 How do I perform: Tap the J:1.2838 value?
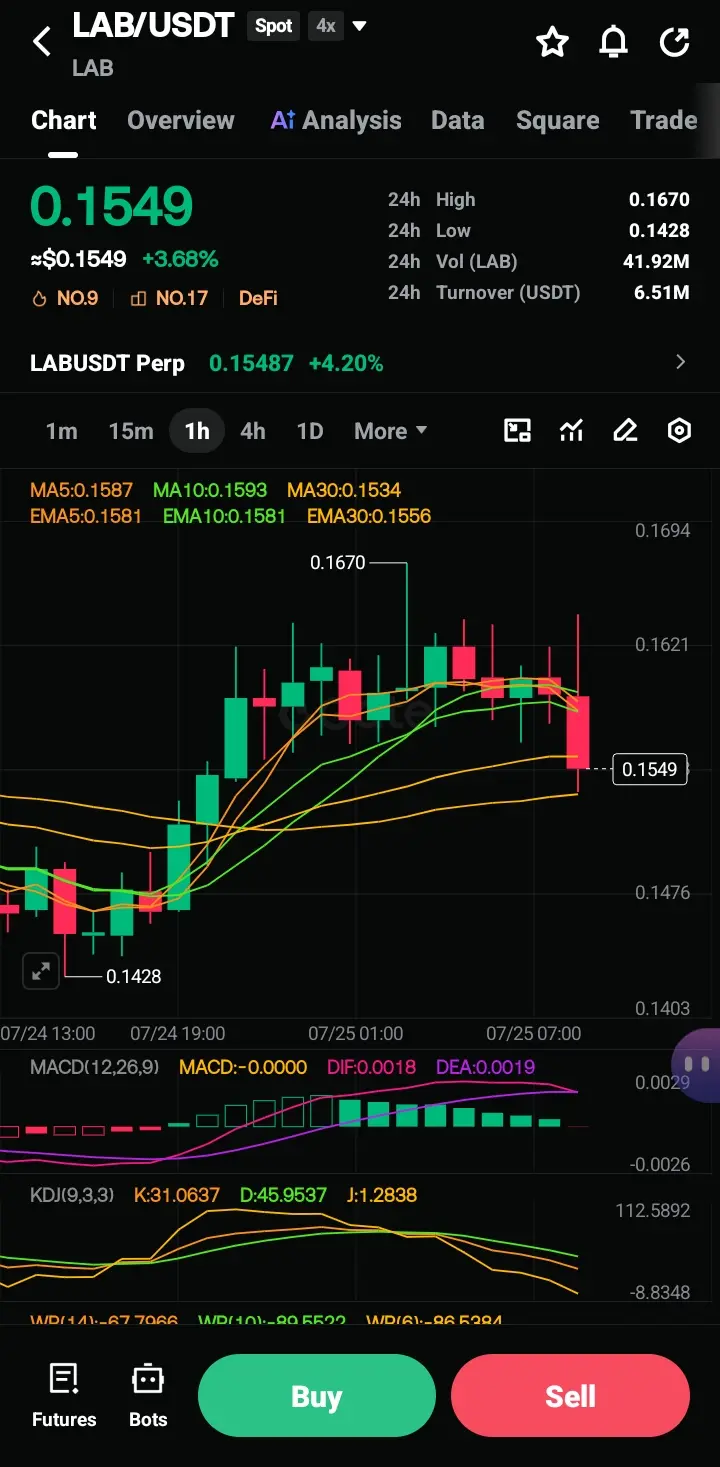[381, 1194]
